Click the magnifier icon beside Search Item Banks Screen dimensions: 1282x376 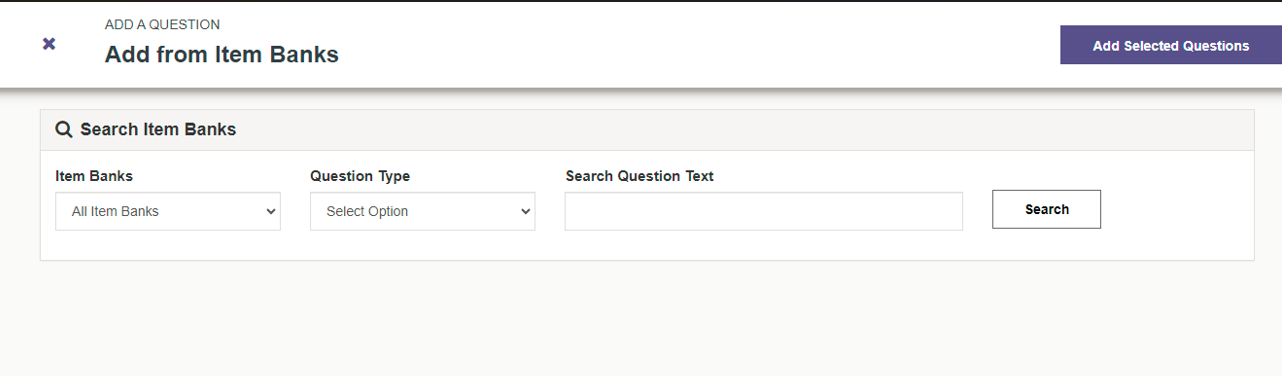click(x=64, y=129)
